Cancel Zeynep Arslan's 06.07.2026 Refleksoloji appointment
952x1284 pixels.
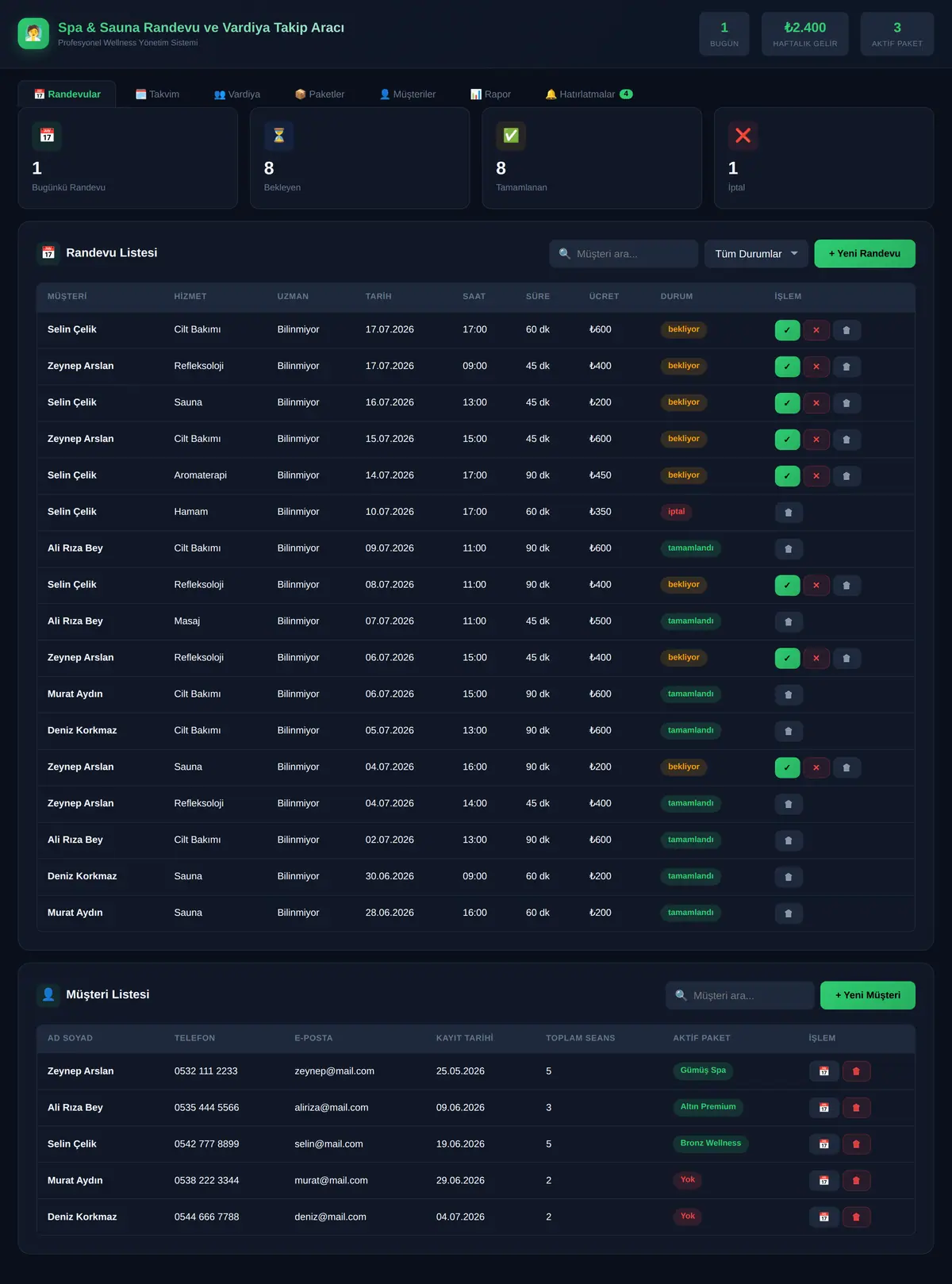pyautogui.click(x=816, y=659)
